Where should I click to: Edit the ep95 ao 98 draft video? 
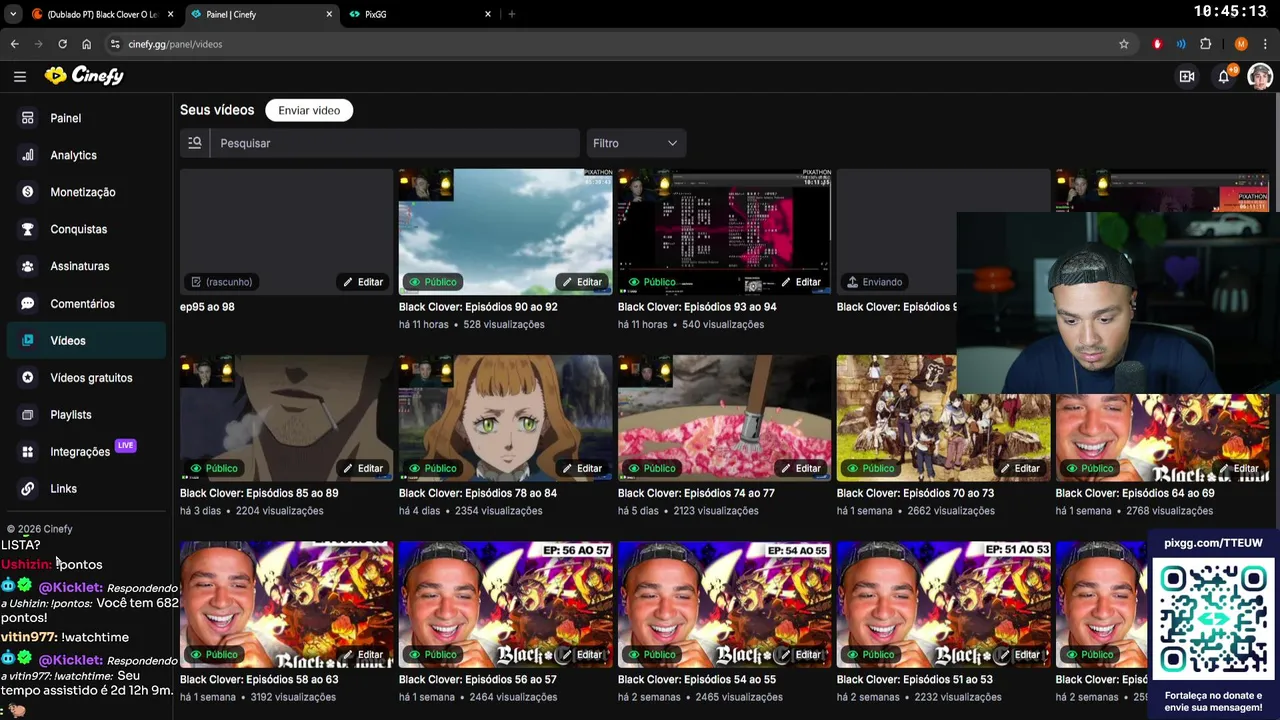pos(363,282)
